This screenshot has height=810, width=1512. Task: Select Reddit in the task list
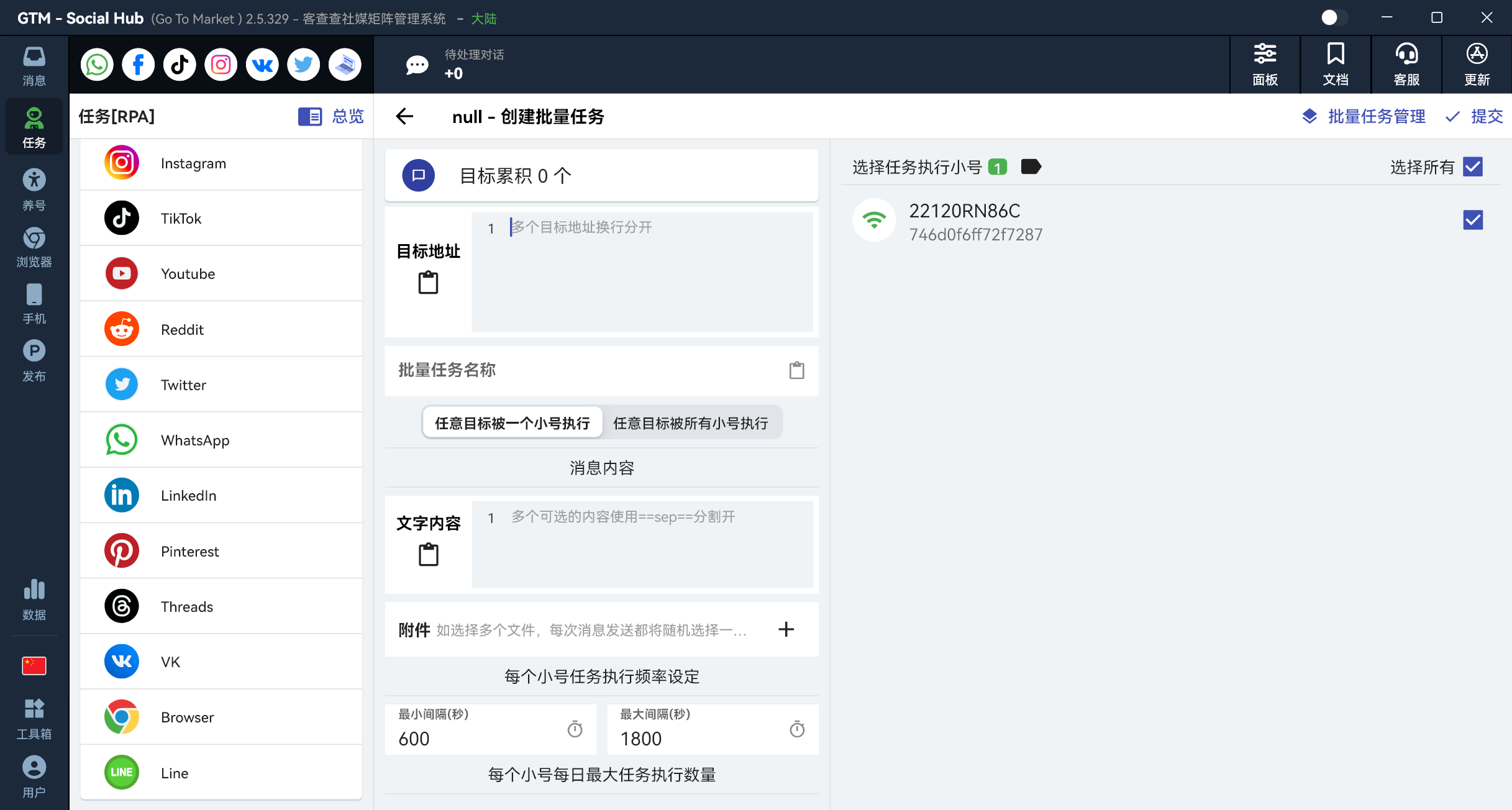[x=221, y=329]
